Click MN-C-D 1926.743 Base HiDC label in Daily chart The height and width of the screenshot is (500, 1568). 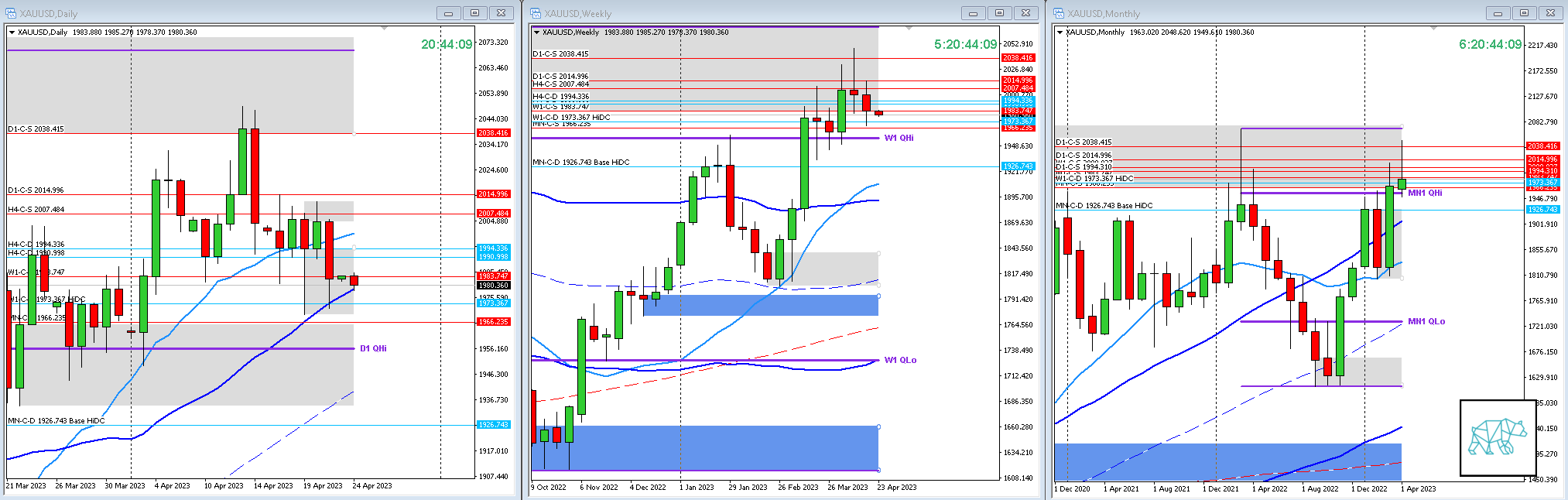click(56, 421)
